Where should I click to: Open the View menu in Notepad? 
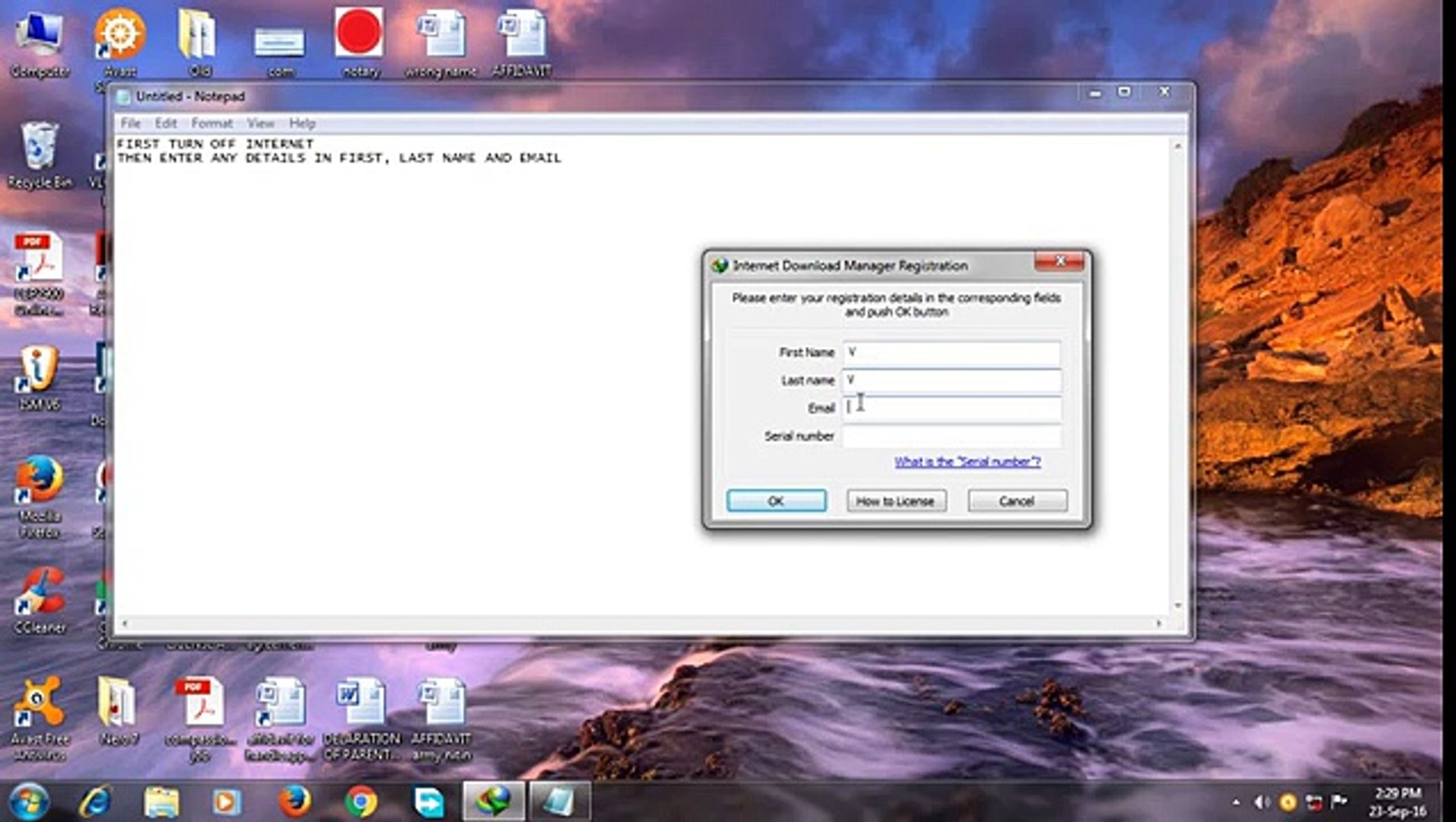tap(260, 123)
